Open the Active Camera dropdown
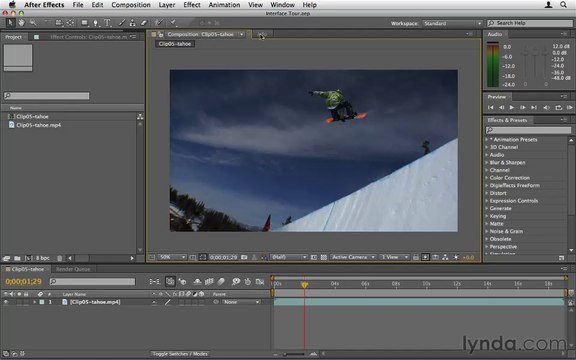Screen dimensions: 576x360 (353, 258)
